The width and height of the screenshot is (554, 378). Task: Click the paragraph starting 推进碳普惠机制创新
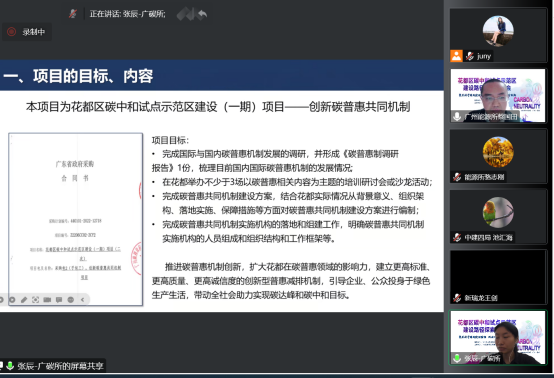(291, 281)
